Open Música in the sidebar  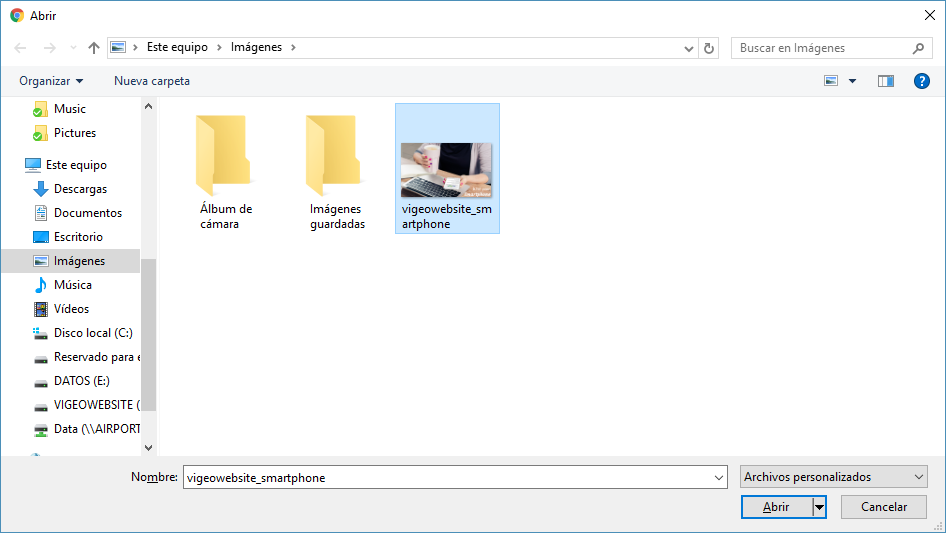pos(73,285)
